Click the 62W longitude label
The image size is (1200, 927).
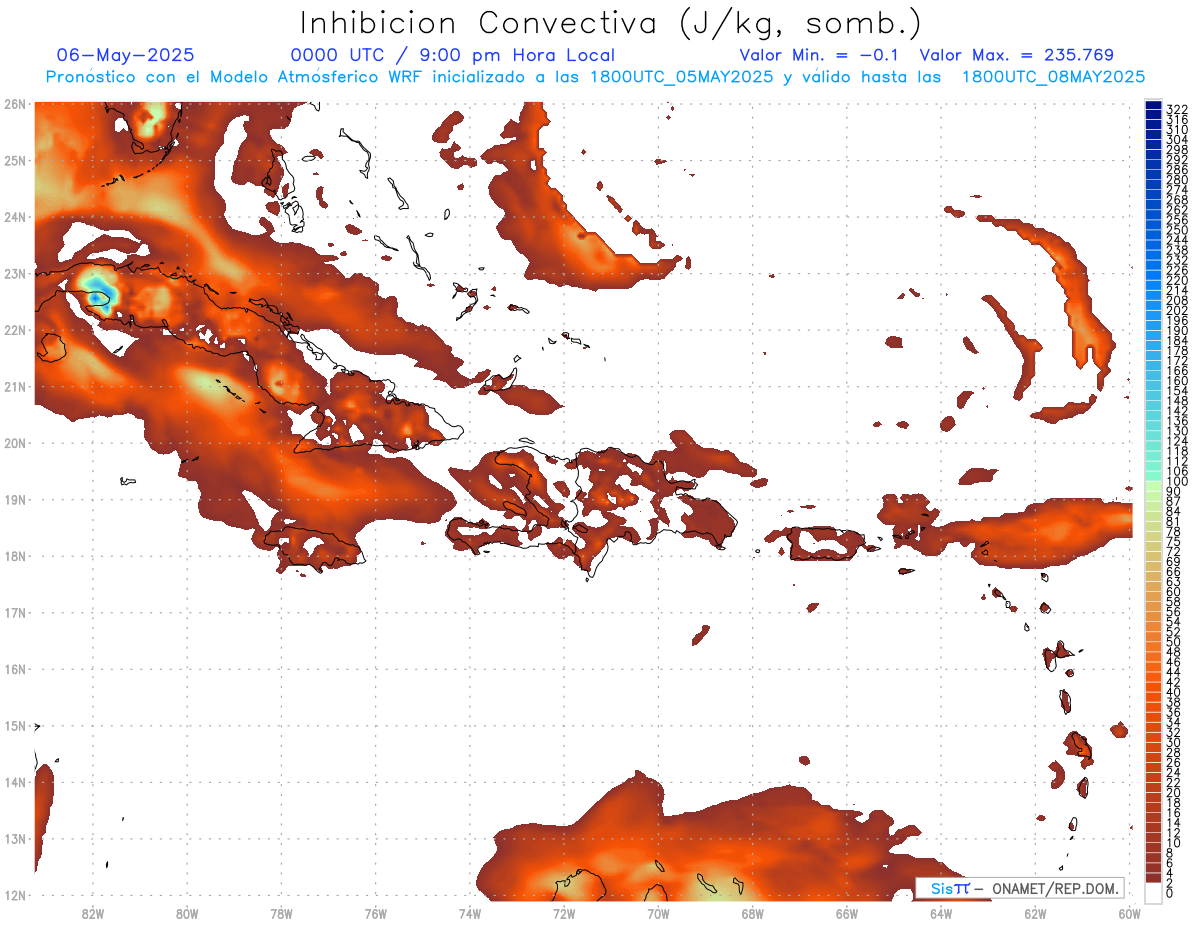click(x=1035, y=913)
